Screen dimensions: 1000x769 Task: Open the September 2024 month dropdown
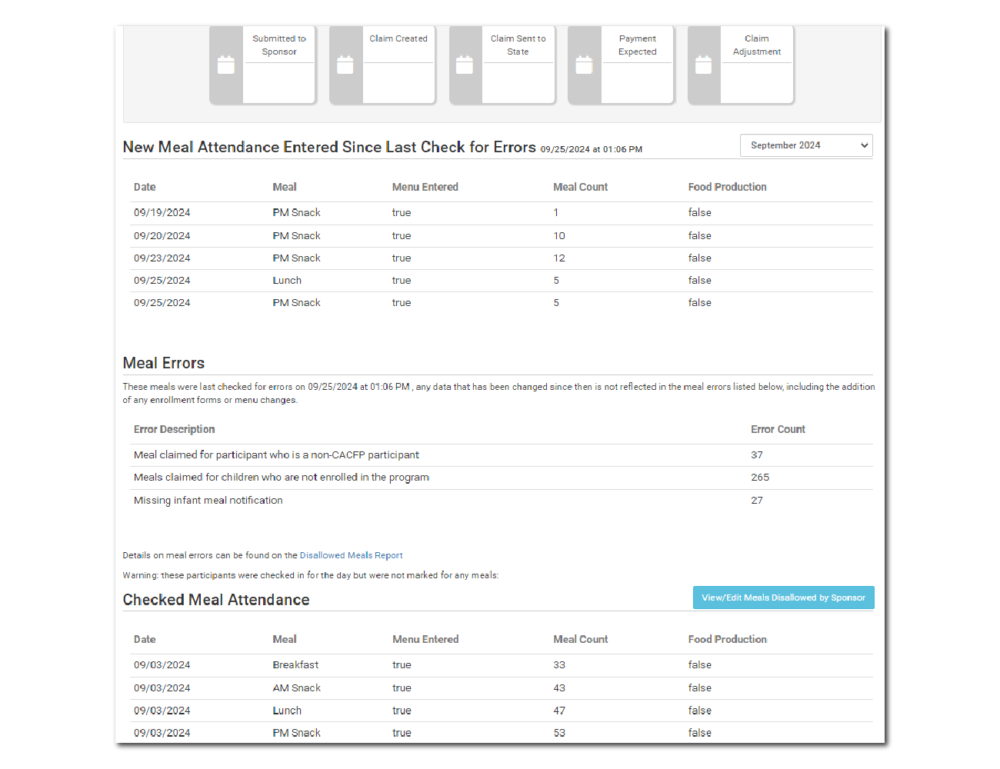tap(805, 145)
